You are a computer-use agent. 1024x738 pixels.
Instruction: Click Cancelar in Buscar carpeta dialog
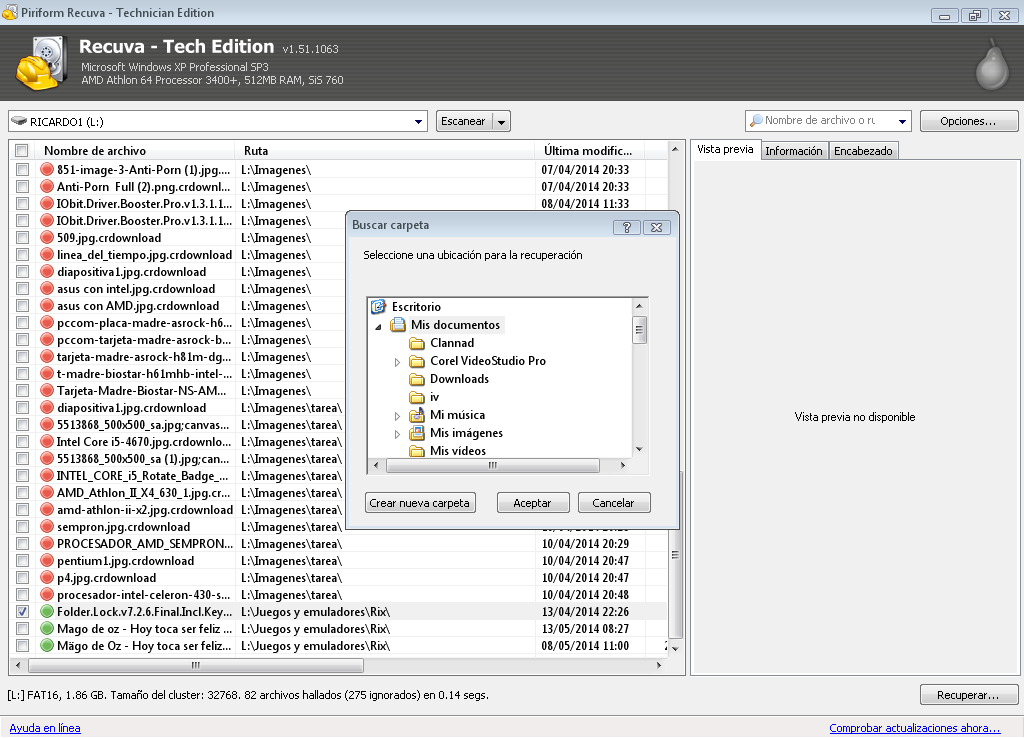(x=613, y=503)
